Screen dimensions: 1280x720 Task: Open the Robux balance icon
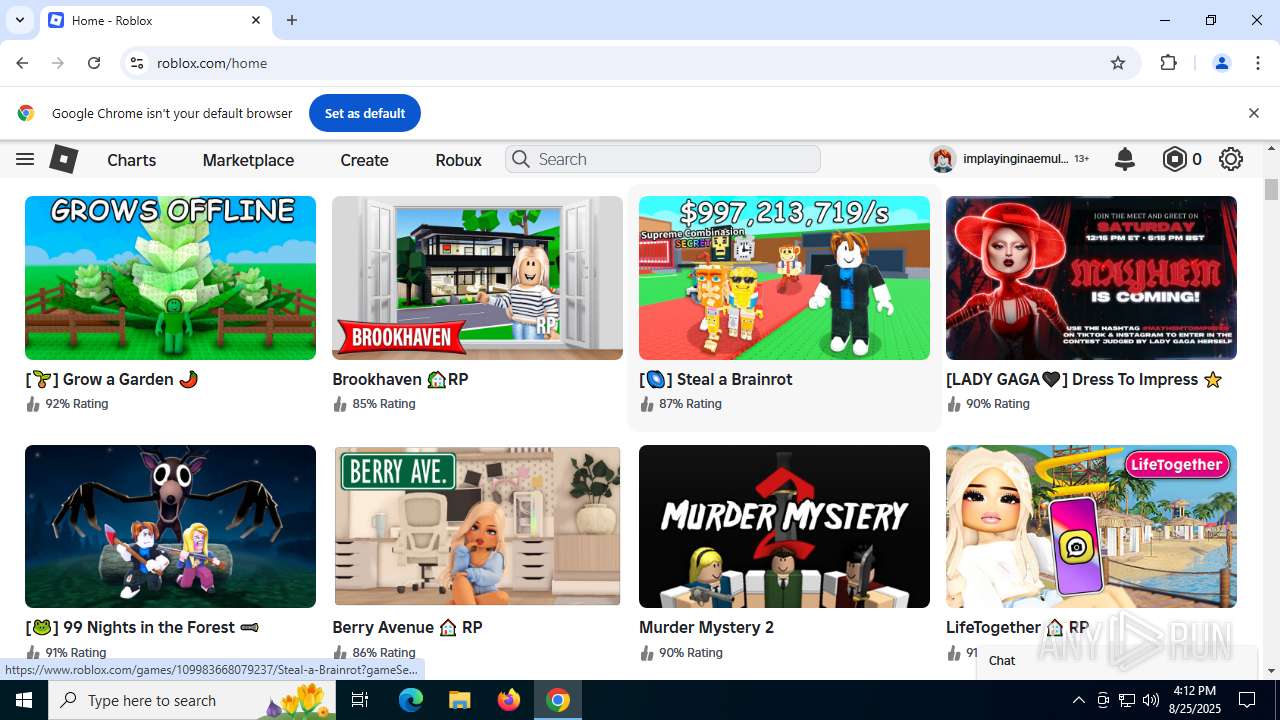[x=1174, y=159]
